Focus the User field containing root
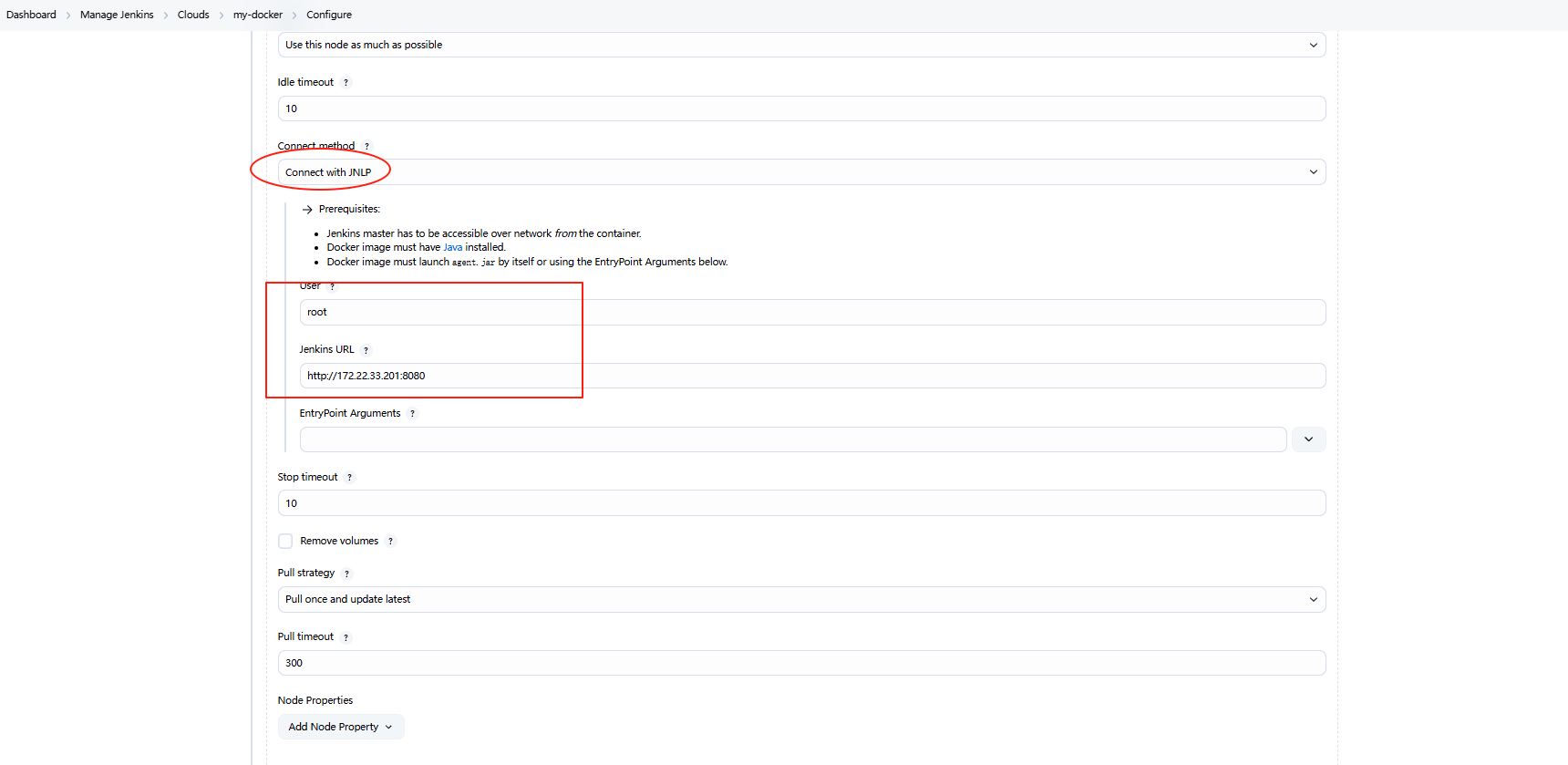Viewport: 1568px width, 765px height. point(811,312)
